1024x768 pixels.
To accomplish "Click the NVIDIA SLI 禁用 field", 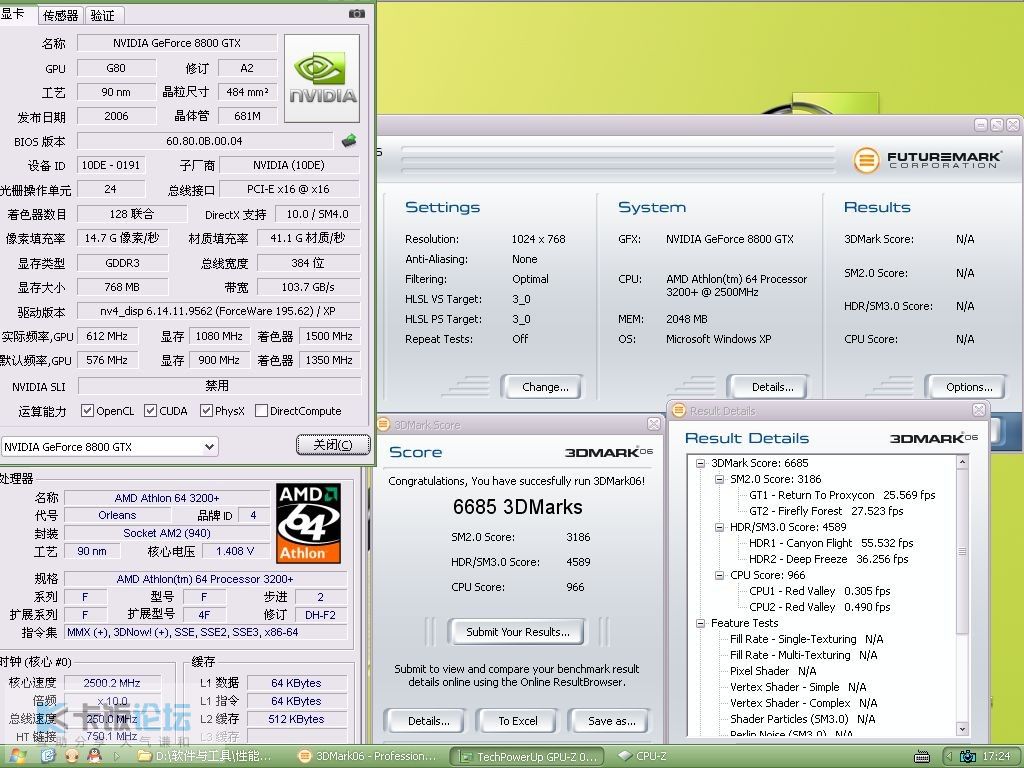I will tap(219, 385).
